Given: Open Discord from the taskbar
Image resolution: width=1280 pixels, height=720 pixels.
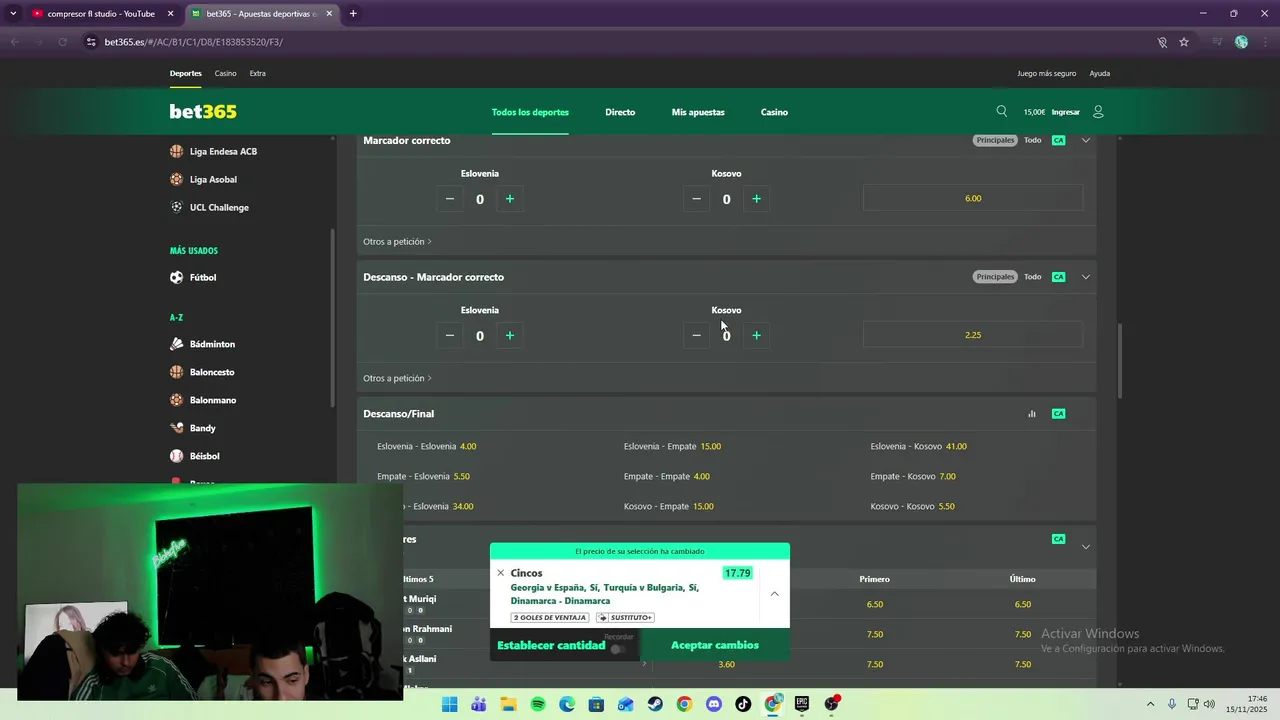Looking at the screenshot, I should (x=714, y=704).
